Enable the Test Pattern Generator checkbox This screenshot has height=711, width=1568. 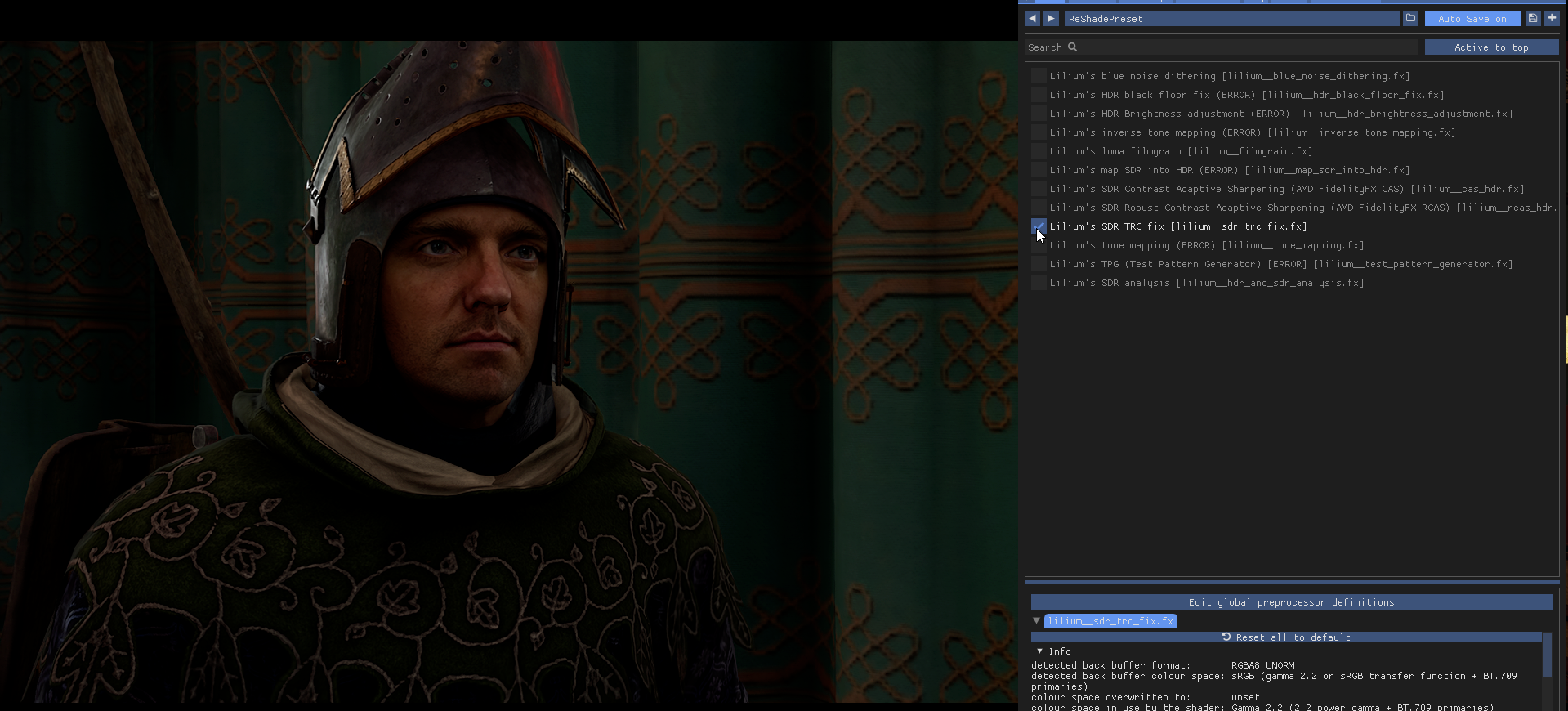pos(1039,264)
